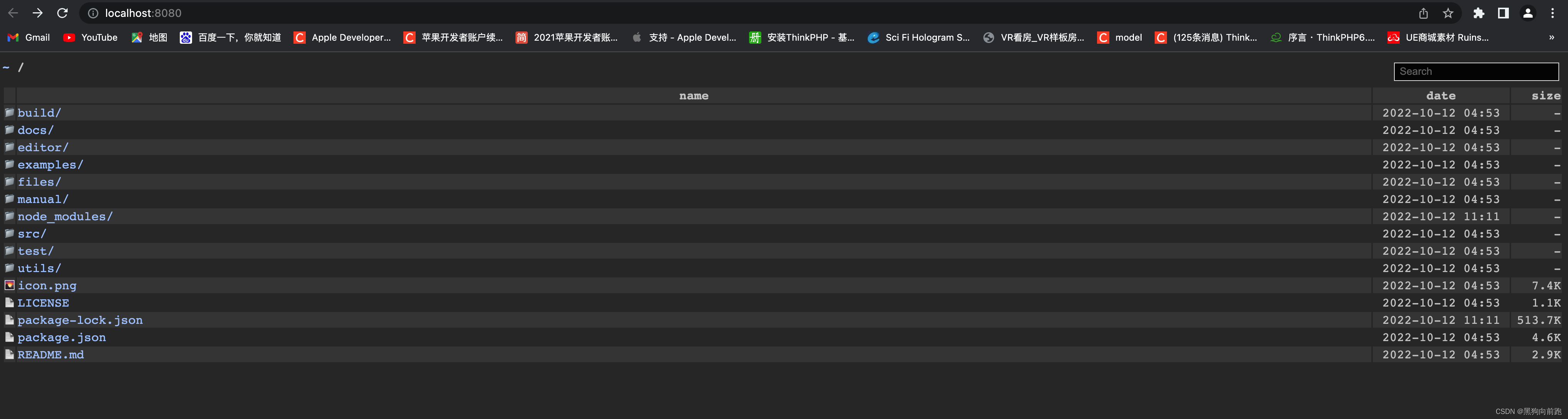The width and height of the screenshot is (1568, 419).
Task: Click the 2.9K size of README.md
Action: (x=1547, y=355)
